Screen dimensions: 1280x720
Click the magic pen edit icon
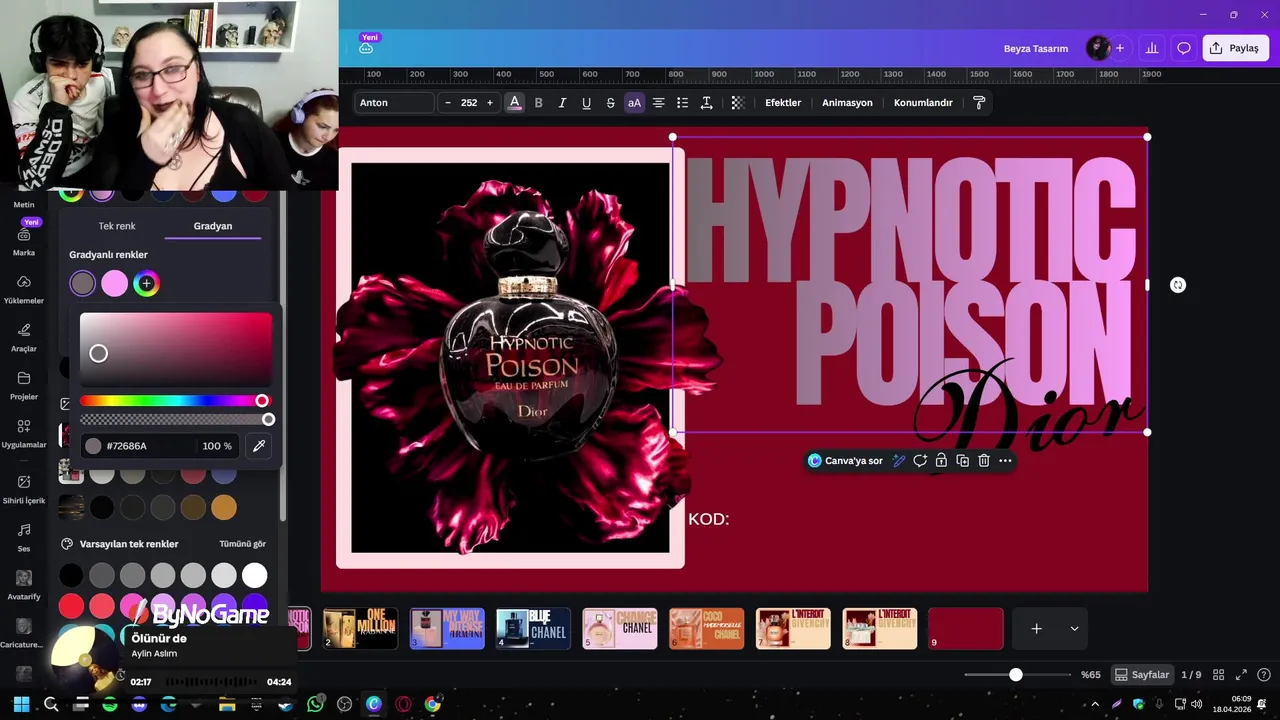899,461
